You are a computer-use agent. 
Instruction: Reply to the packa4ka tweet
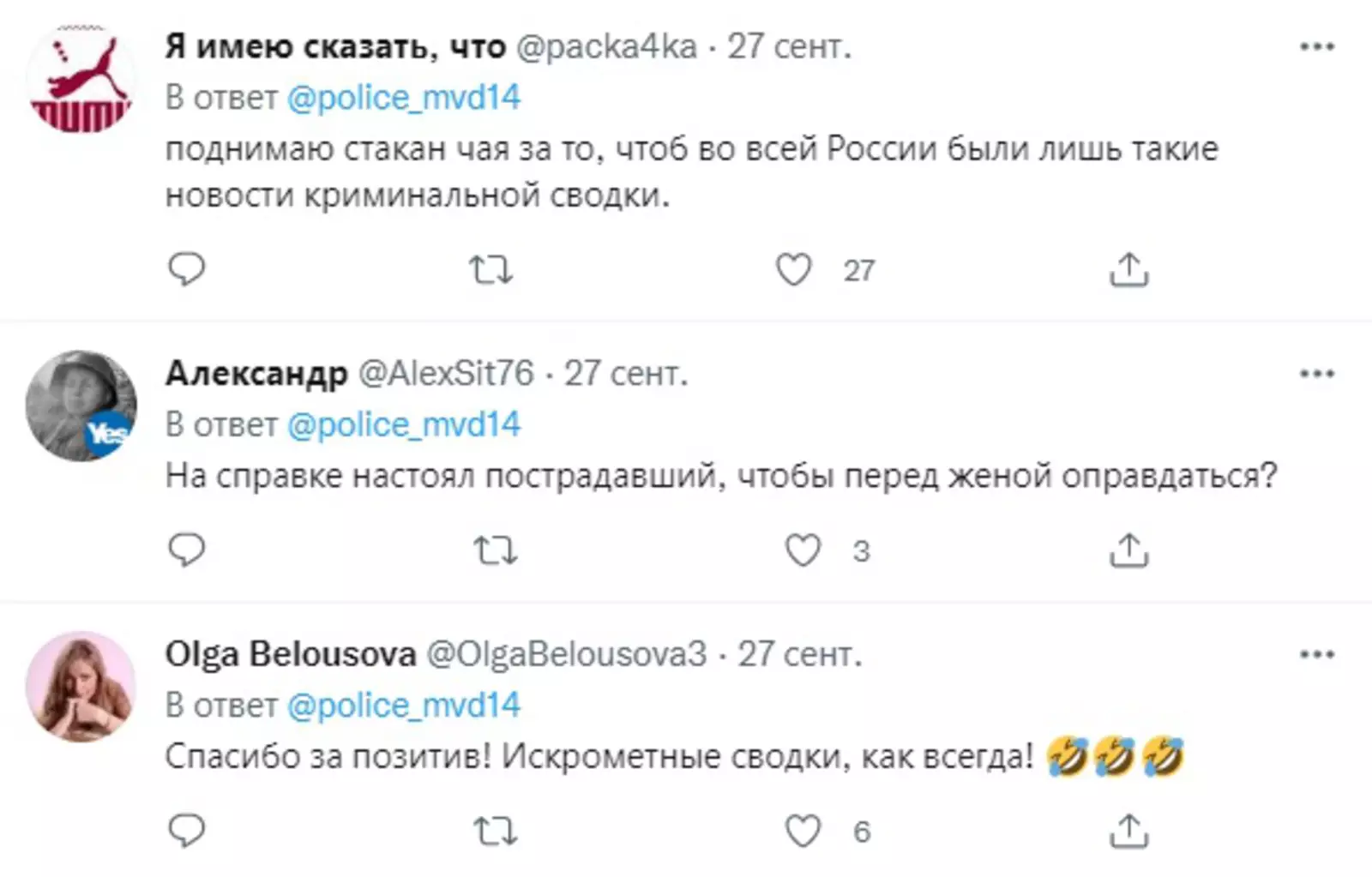186,270
